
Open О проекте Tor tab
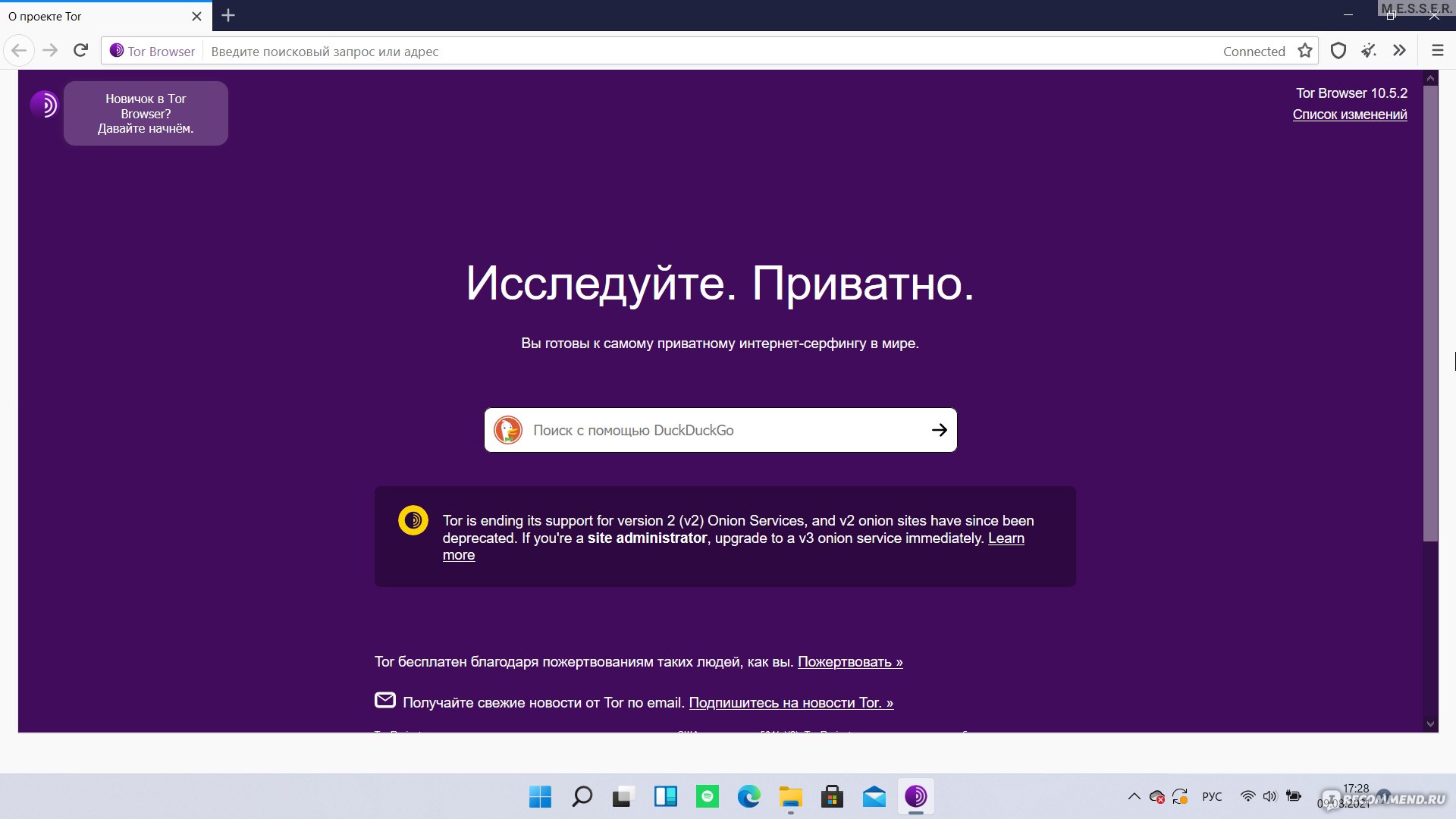click(94, 15)
